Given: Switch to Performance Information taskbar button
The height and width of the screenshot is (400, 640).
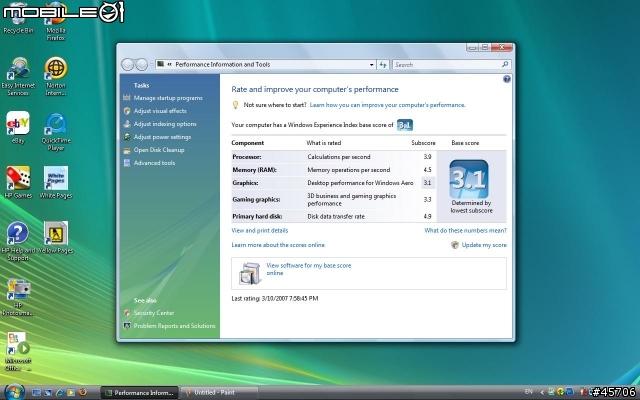Looking at the screenshot, I should [x=139, y=393].
